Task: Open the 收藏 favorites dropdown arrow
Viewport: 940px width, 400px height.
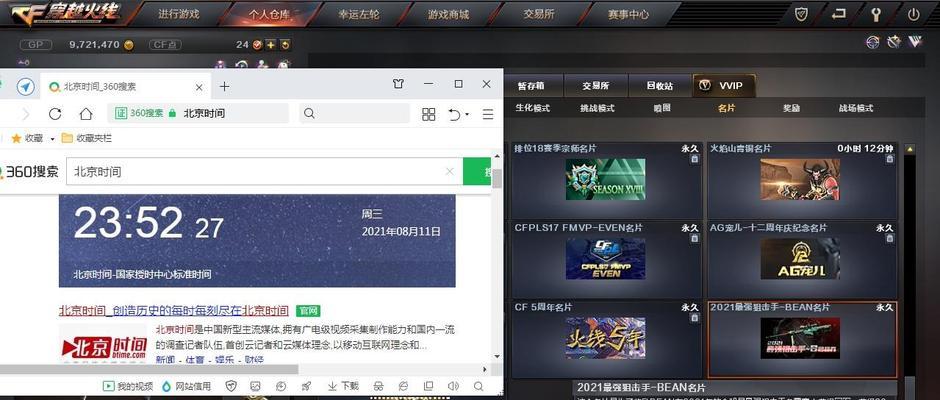Action: tap(52, 139)
